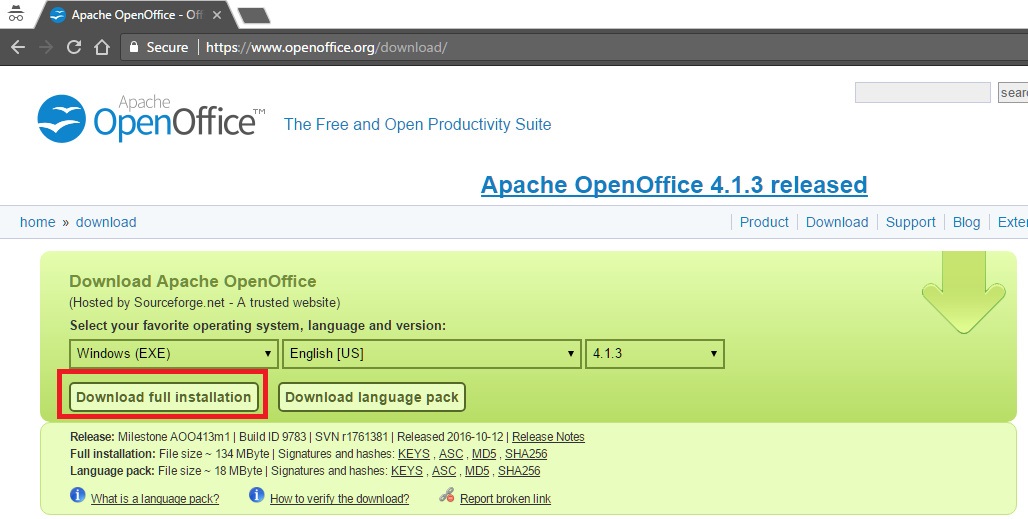Click ASC link in Language pack row
The height and width of the screenshot is (519, 1028).
[444, 471]
